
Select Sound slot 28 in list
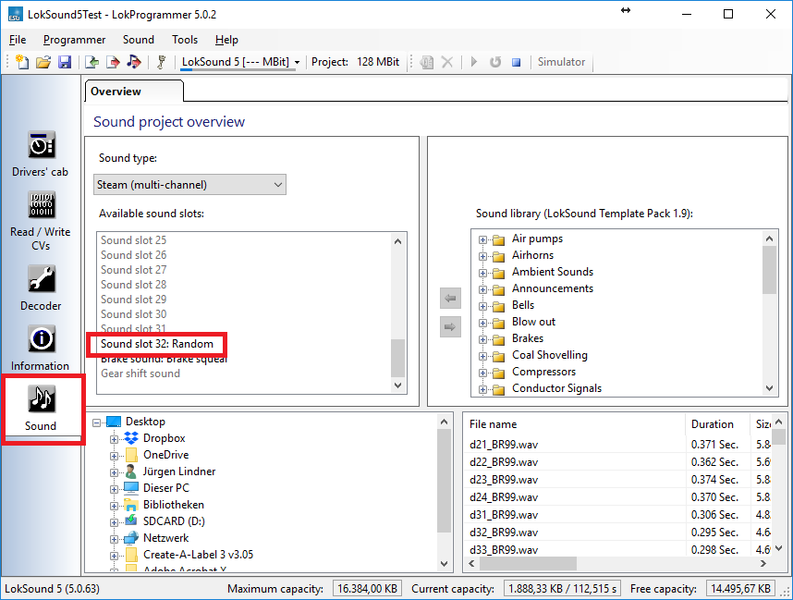tap(134, 284)
